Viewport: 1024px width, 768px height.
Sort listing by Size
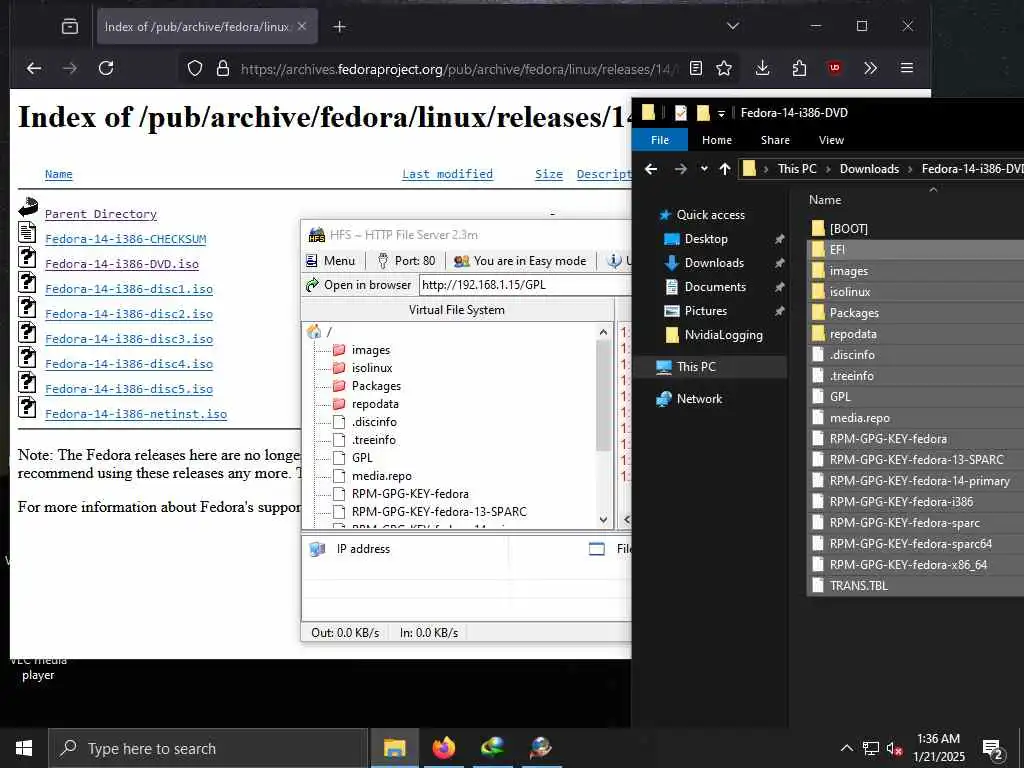(x=549, y=174)
